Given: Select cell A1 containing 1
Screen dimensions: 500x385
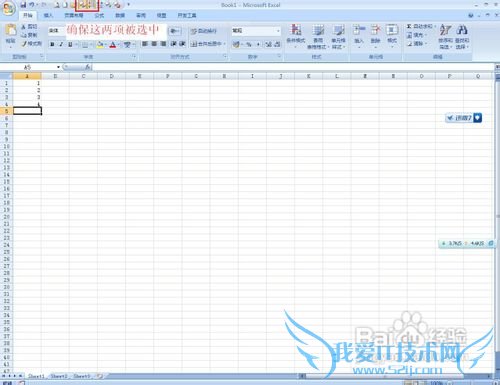Looking at the screenshot, I should pyautogui.click(x=27, y=83).
